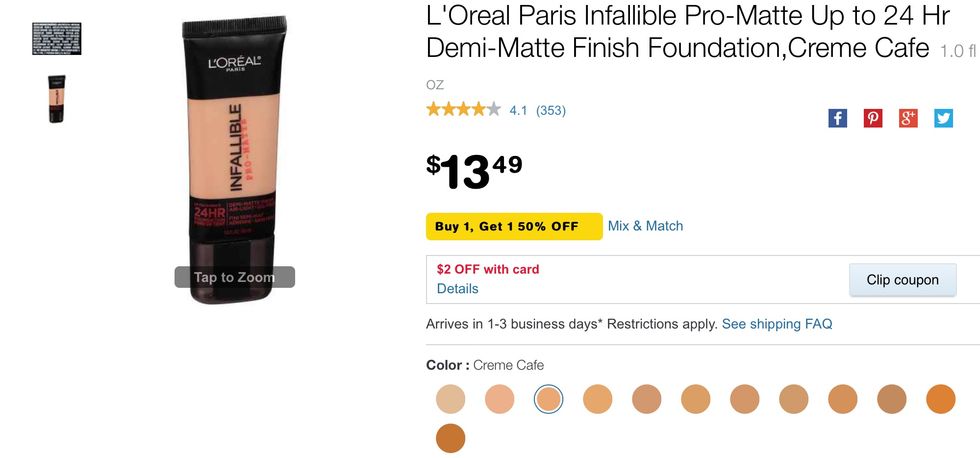Screen dimensions: 980x458
Task: Click the star rating icons
Action: (x=463, y=110)
